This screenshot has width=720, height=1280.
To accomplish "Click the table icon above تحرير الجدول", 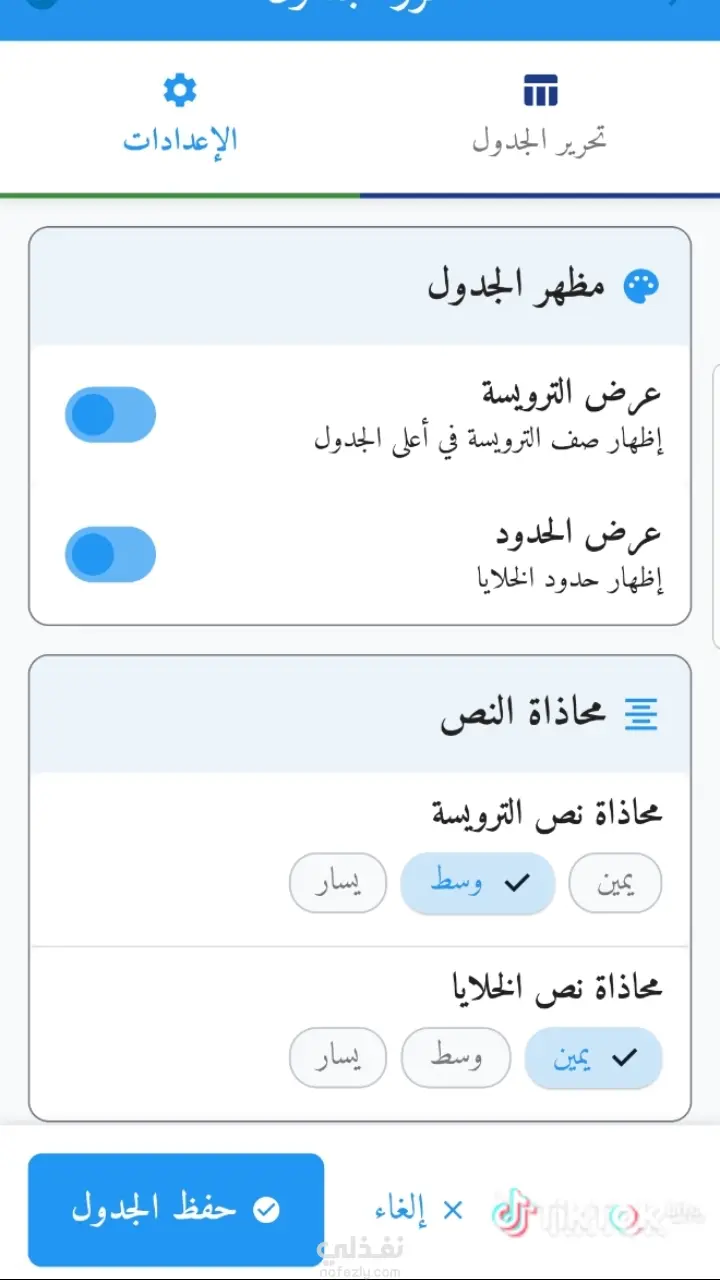I will coord(540,91).
